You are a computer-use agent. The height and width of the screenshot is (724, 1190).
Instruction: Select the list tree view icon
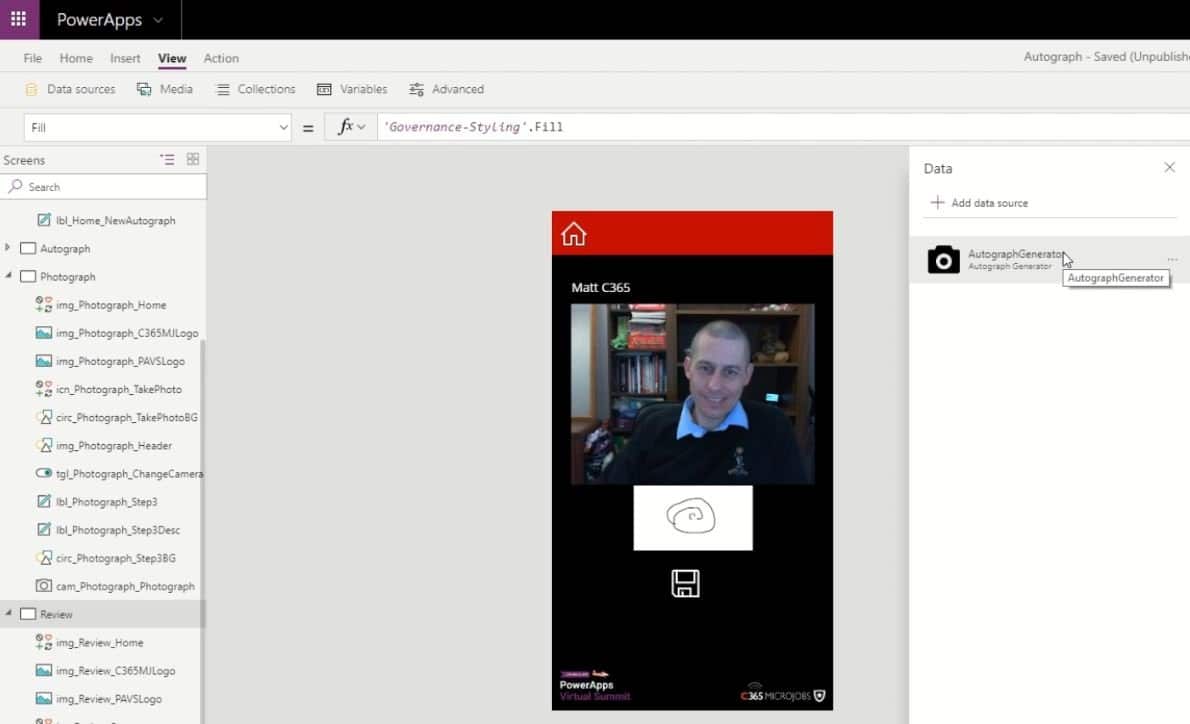[167, 159]
